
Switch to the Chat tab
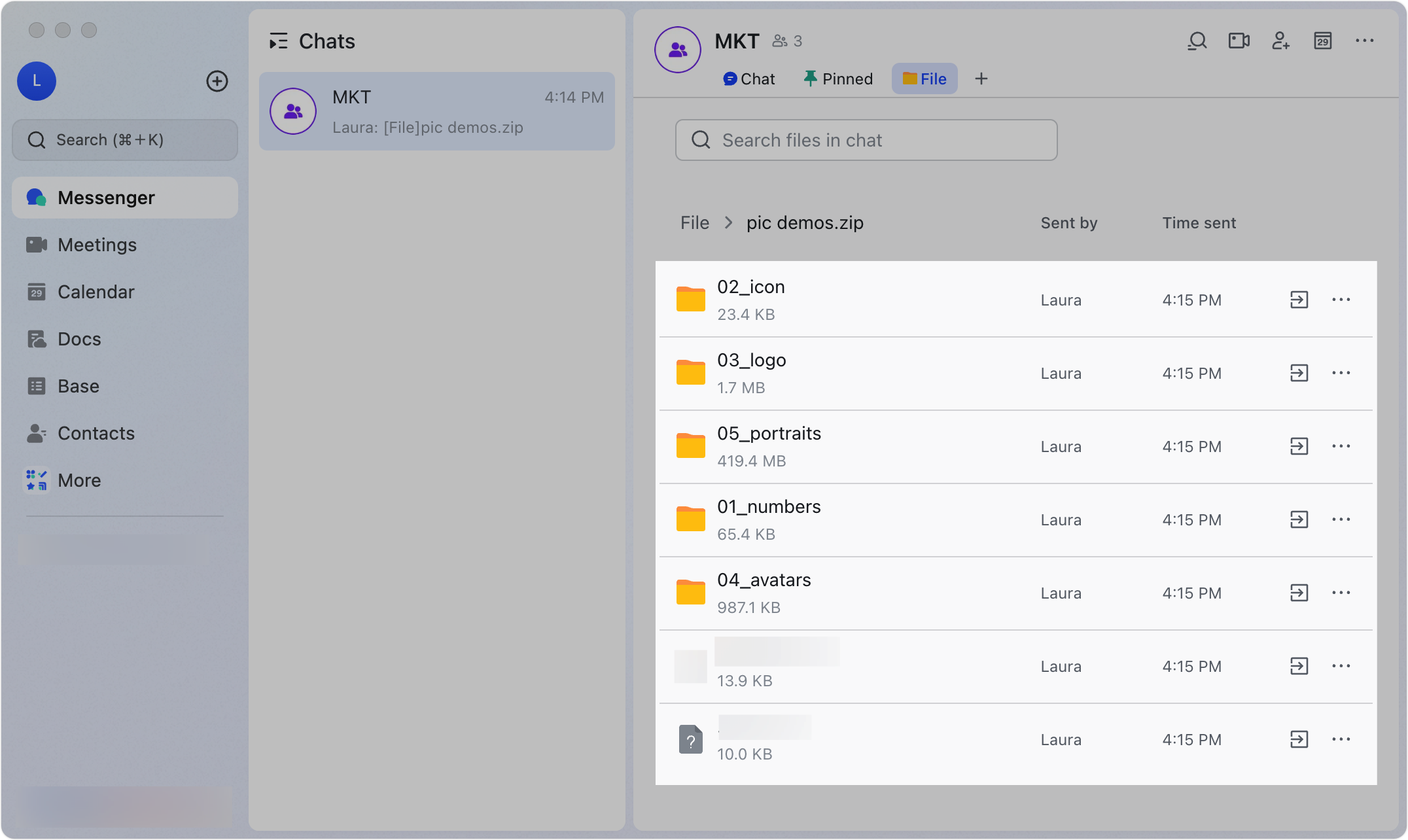click(x=748, y=79)
